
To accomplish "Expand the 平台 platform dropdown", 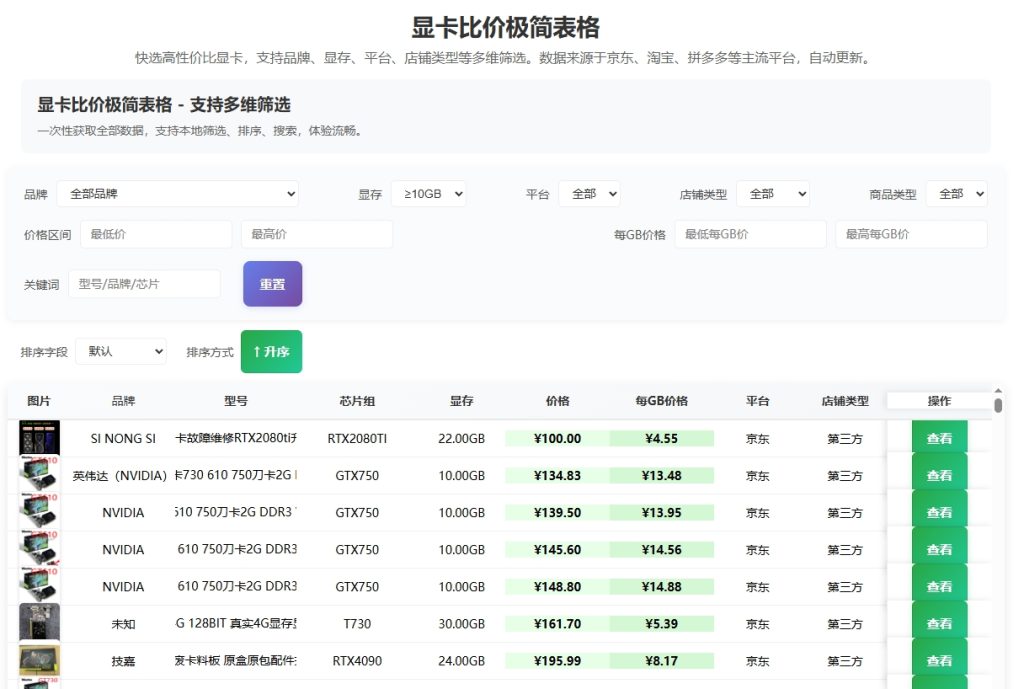I will 589,193.
